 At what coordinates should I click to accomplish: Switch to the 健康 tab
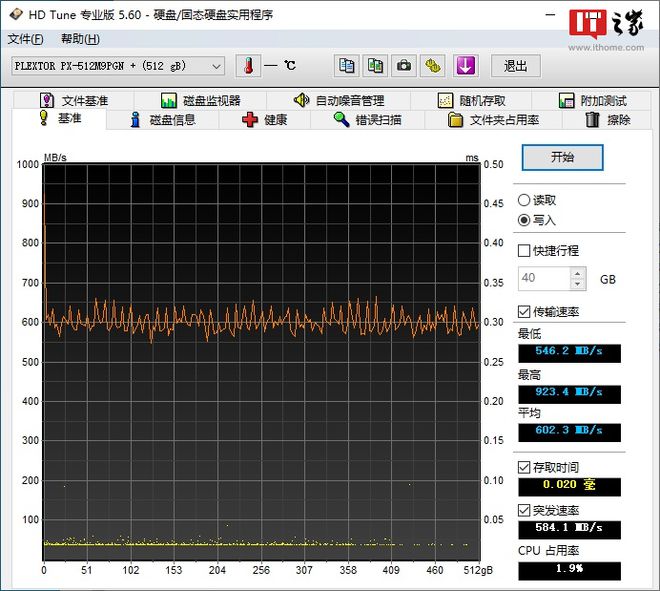(x=265, y=120)
